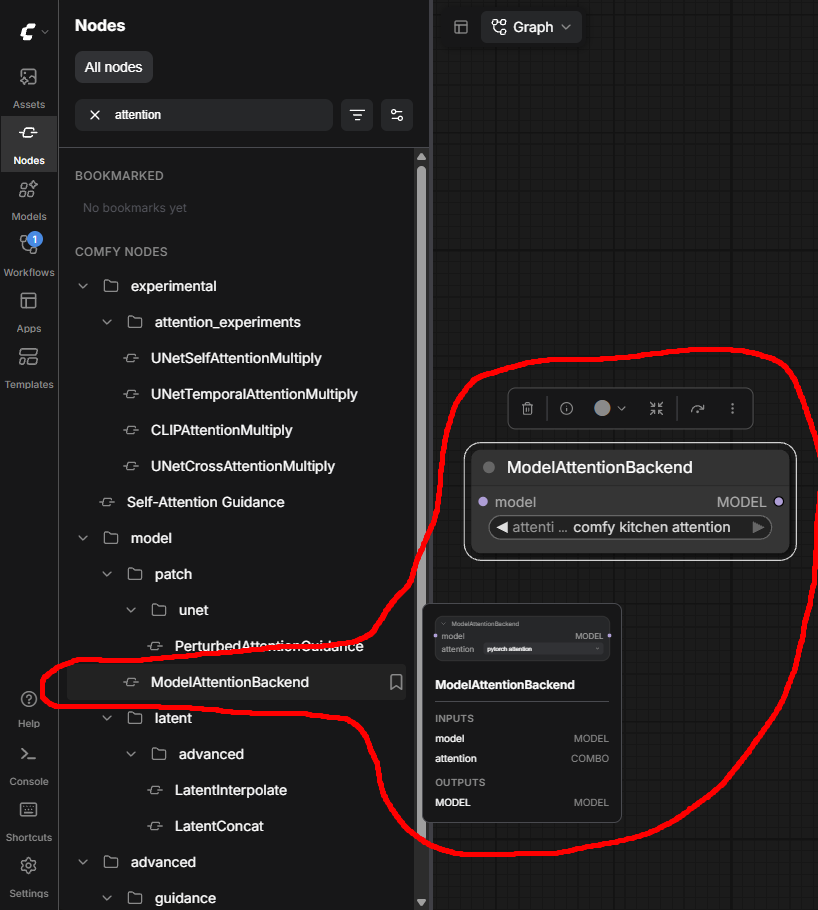Select the Nodes sidebar tab

pyautogui.click(x=28, y=144)
